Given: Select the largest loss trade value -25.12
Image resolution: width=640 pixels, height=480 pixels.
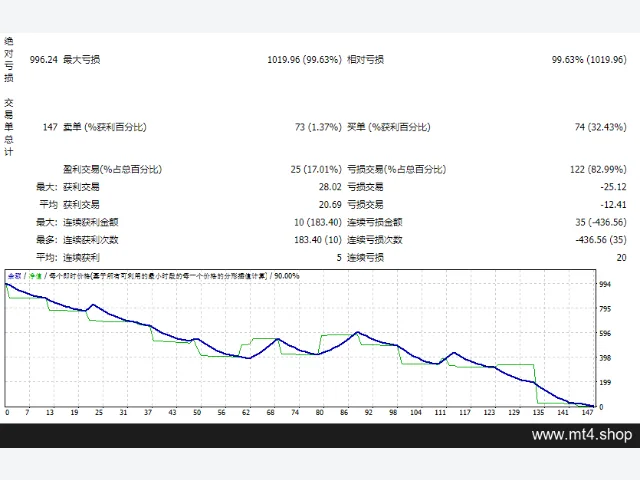Looking at the screenshot, I should coord(613,187).
